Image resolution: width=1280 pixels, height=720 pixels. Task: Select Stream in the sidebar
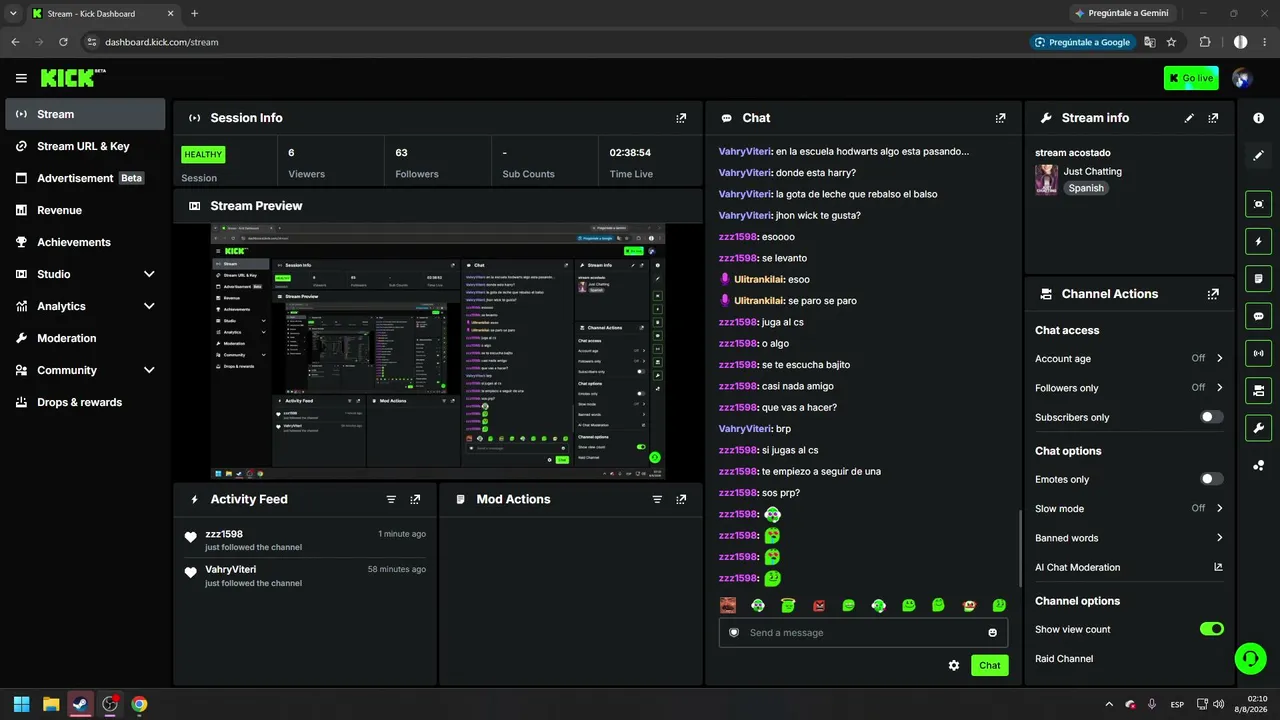pos(85,114)
